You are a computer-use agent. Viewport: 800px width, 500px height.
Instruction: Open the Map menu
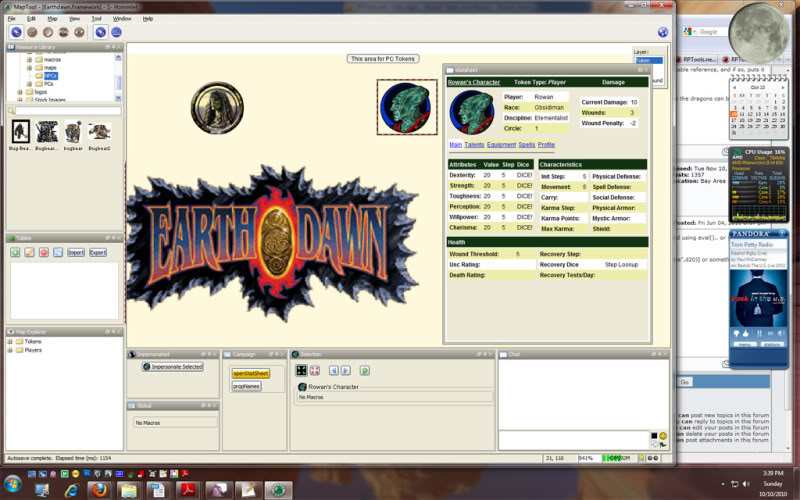pyautogui.click(x=52, y=19)
